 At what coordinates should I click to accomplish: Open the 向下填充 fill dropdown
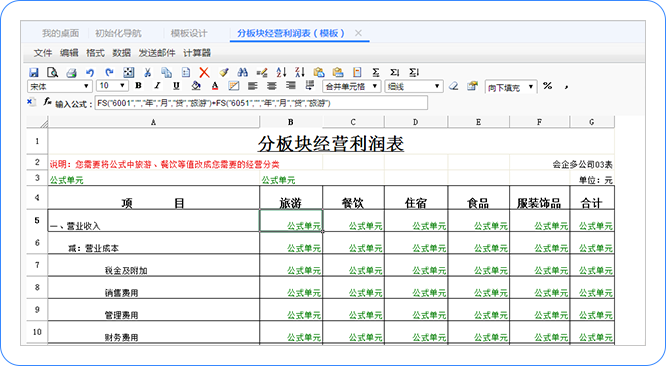point(511,87)
